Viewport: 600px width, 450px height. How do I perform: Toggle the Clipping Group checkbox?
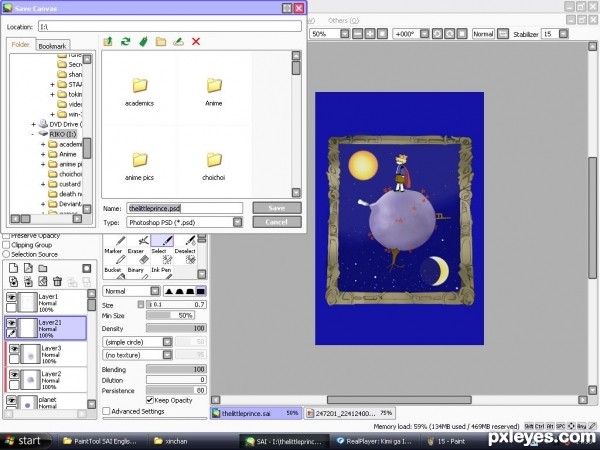pos(6,245)
